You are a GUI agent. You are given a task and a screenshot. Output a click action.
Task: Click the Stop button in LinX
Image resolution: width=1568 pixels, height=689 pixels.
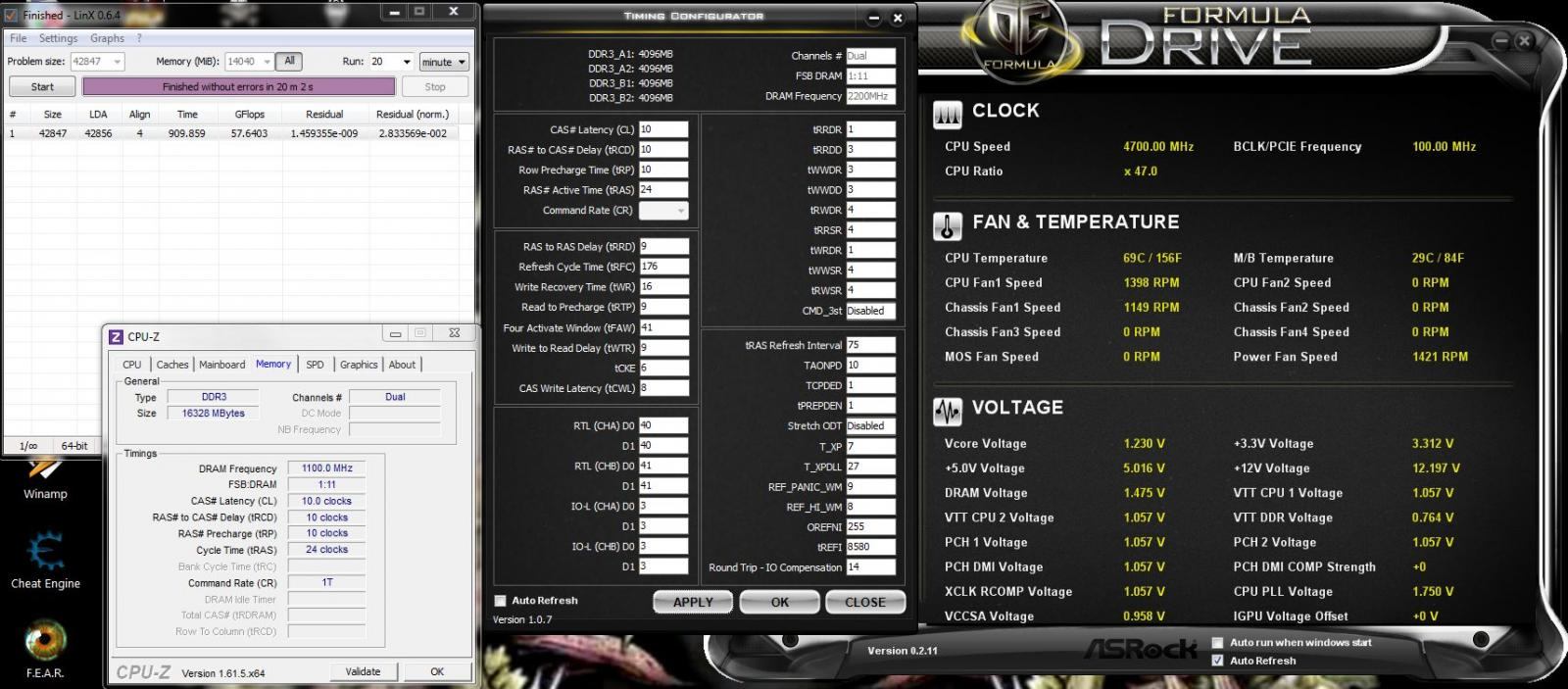click(435, 87)
